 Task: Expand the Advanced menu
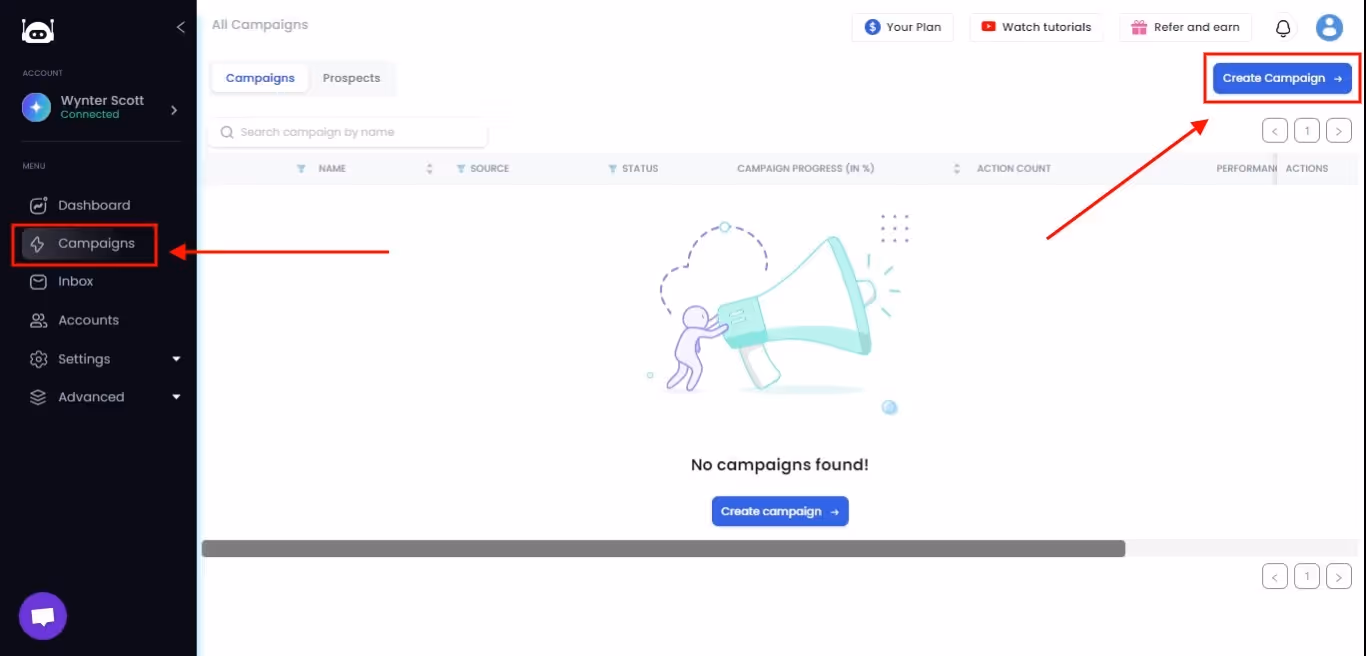click(x=91, y=396)
